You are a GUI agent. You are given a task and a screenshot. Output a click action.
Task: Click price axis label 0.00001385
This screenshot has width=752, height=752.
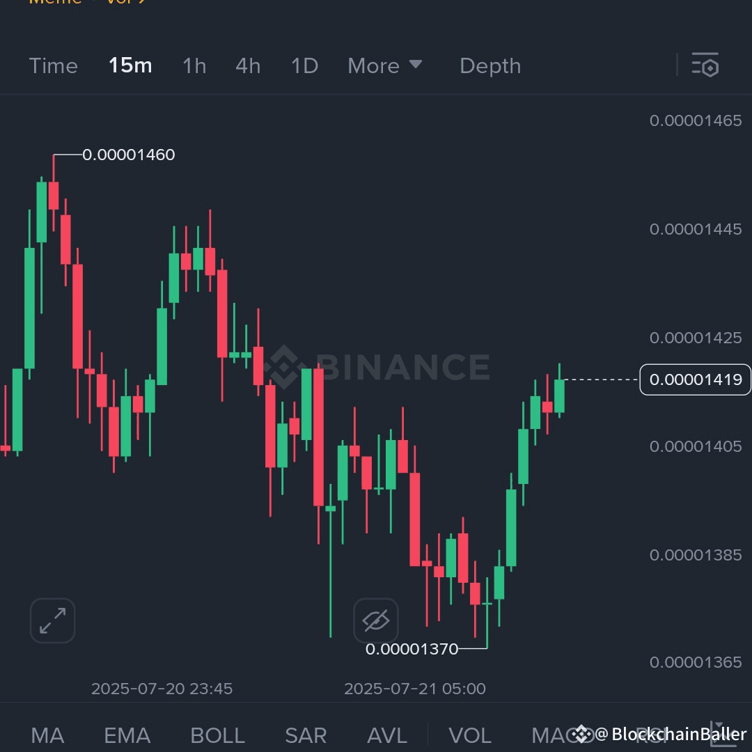(695, 555)
